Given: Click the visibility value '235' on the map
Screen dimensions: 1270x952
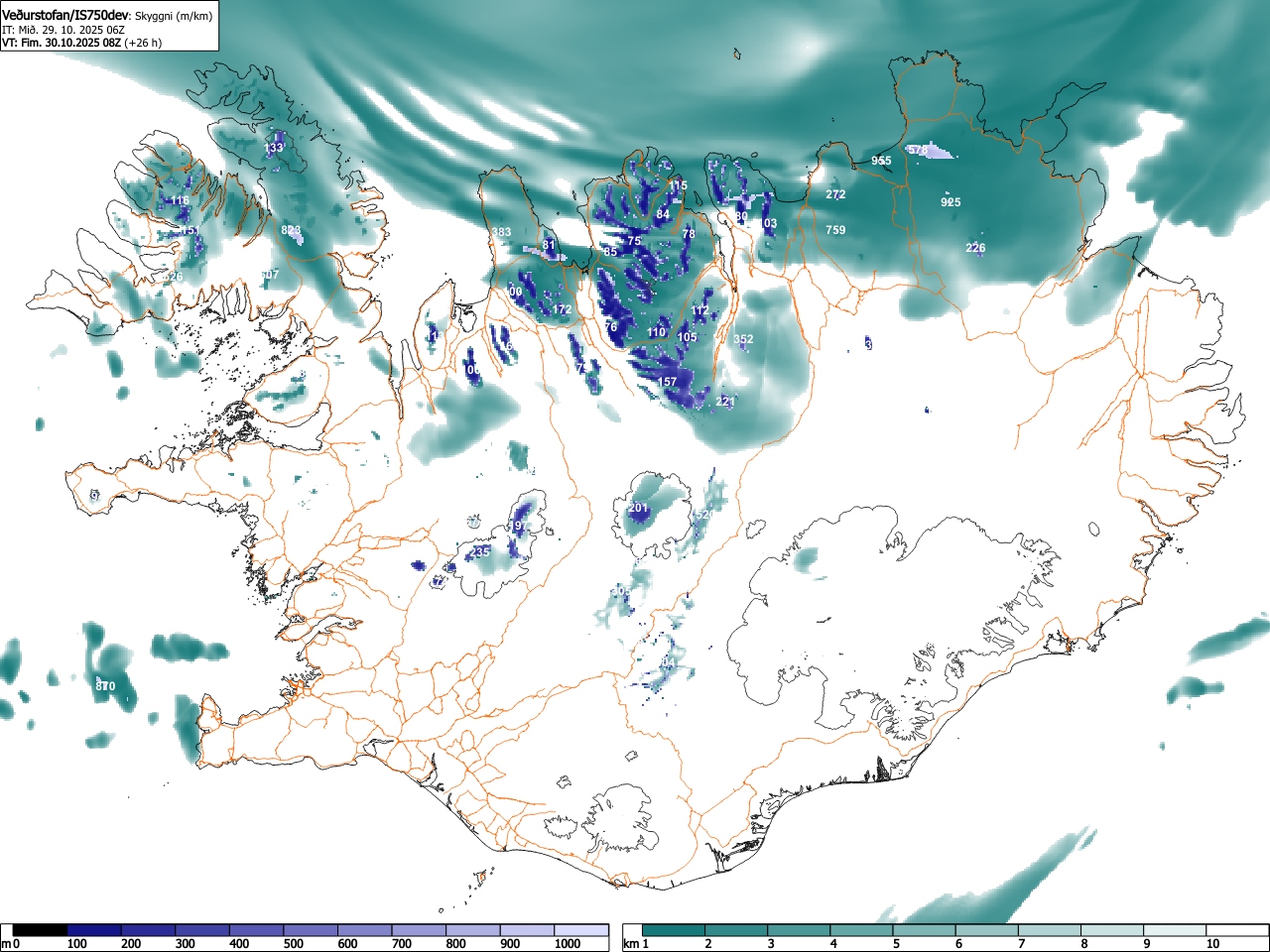Looking at the screenshot, I should [x=480, y=552].
